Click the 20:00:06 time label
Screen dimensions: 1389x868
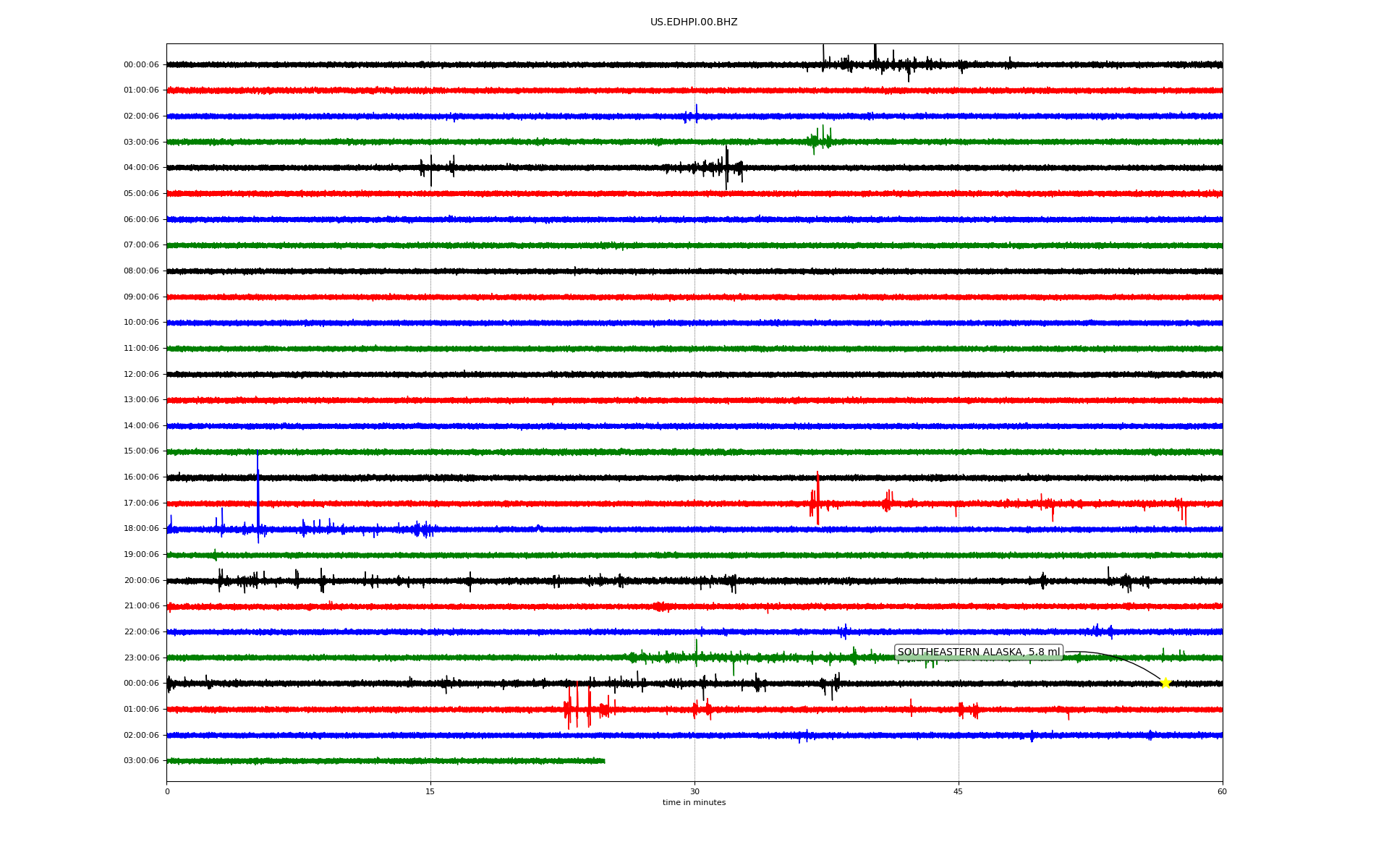[141, 581]
